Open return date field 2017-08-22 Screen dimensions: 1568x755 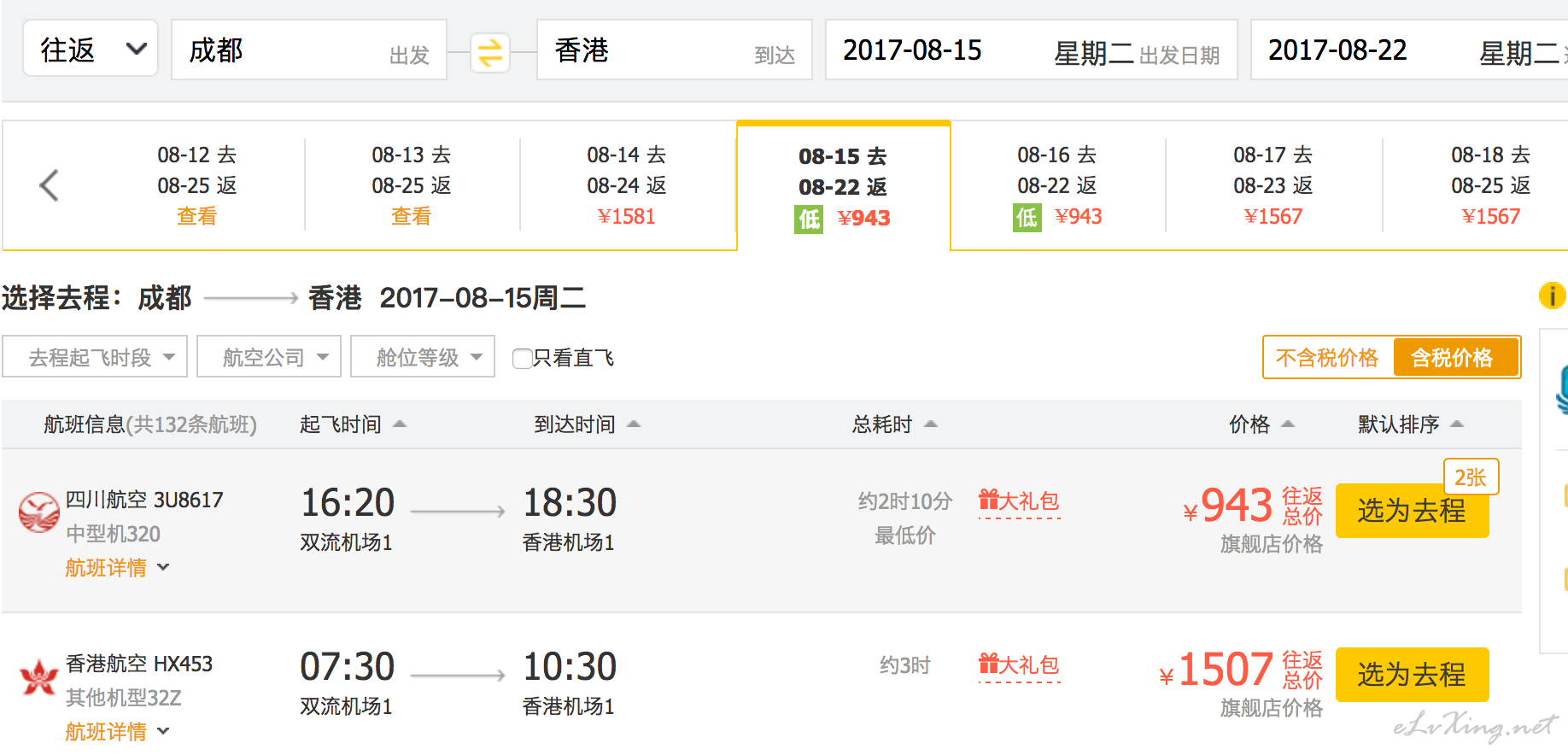(x=1409, y=50)
